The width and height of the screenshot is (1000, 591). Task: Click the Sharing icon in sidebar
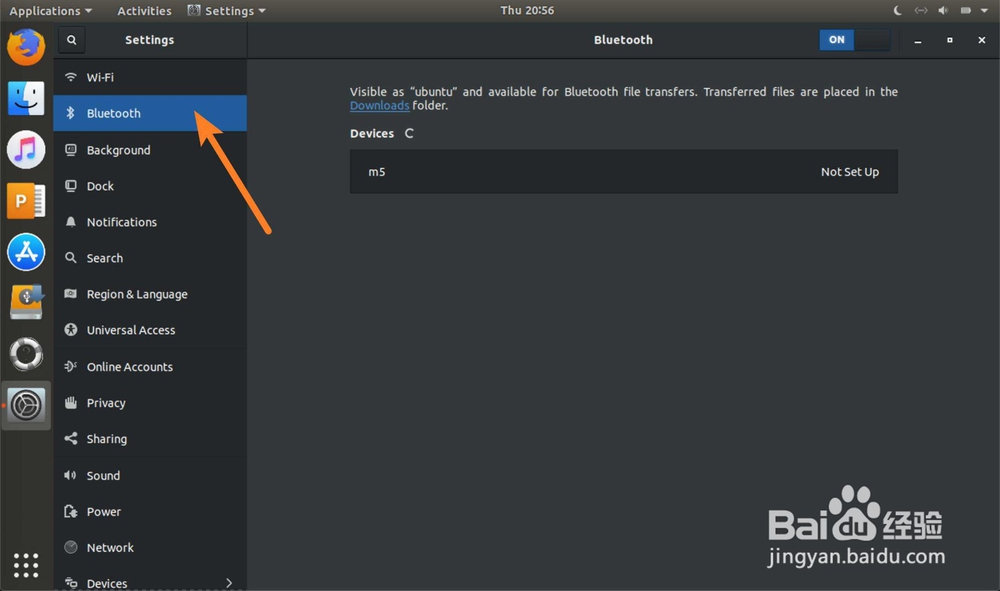[70, 439]
